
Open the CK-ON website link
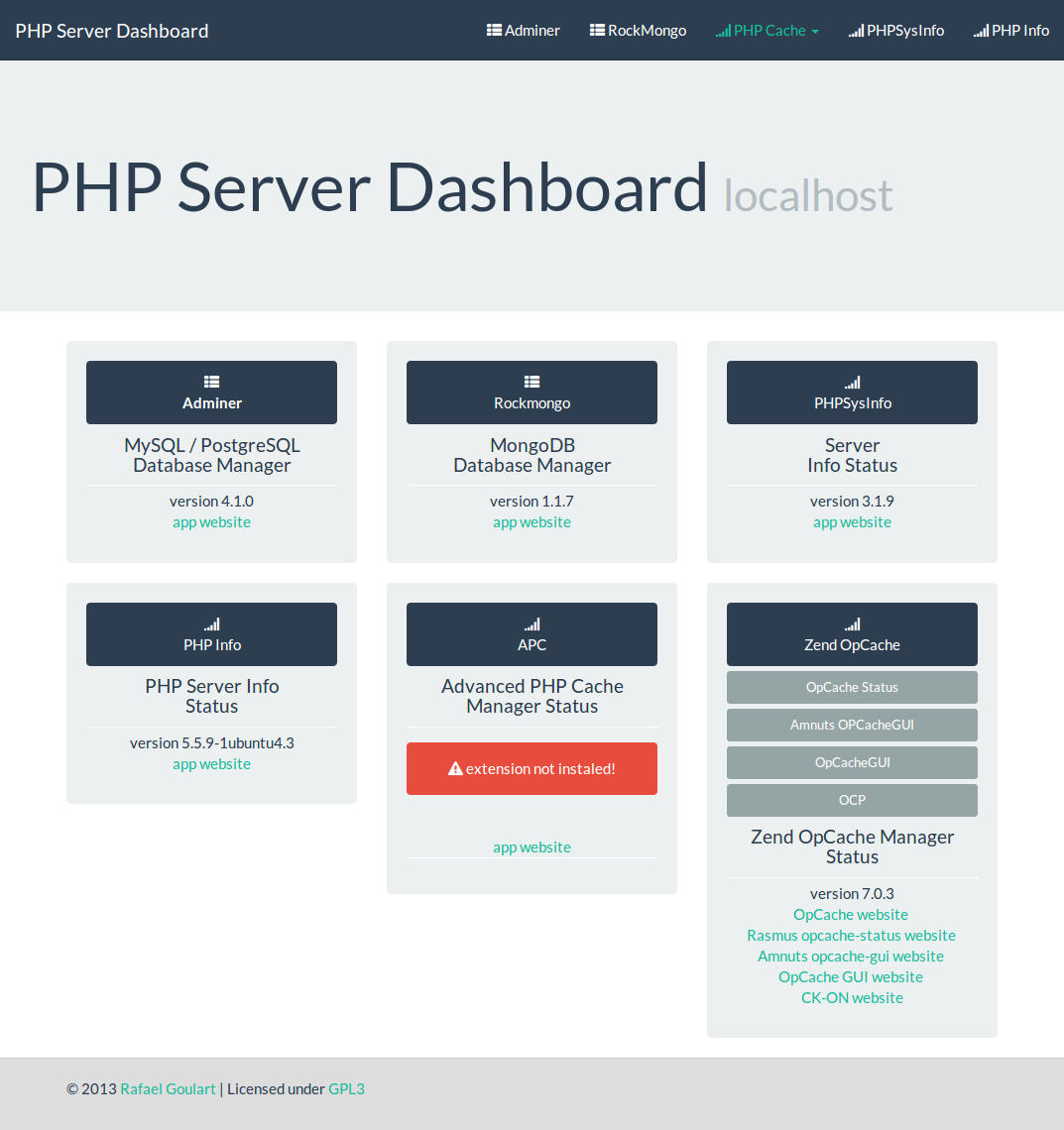(x=852, y=998)
